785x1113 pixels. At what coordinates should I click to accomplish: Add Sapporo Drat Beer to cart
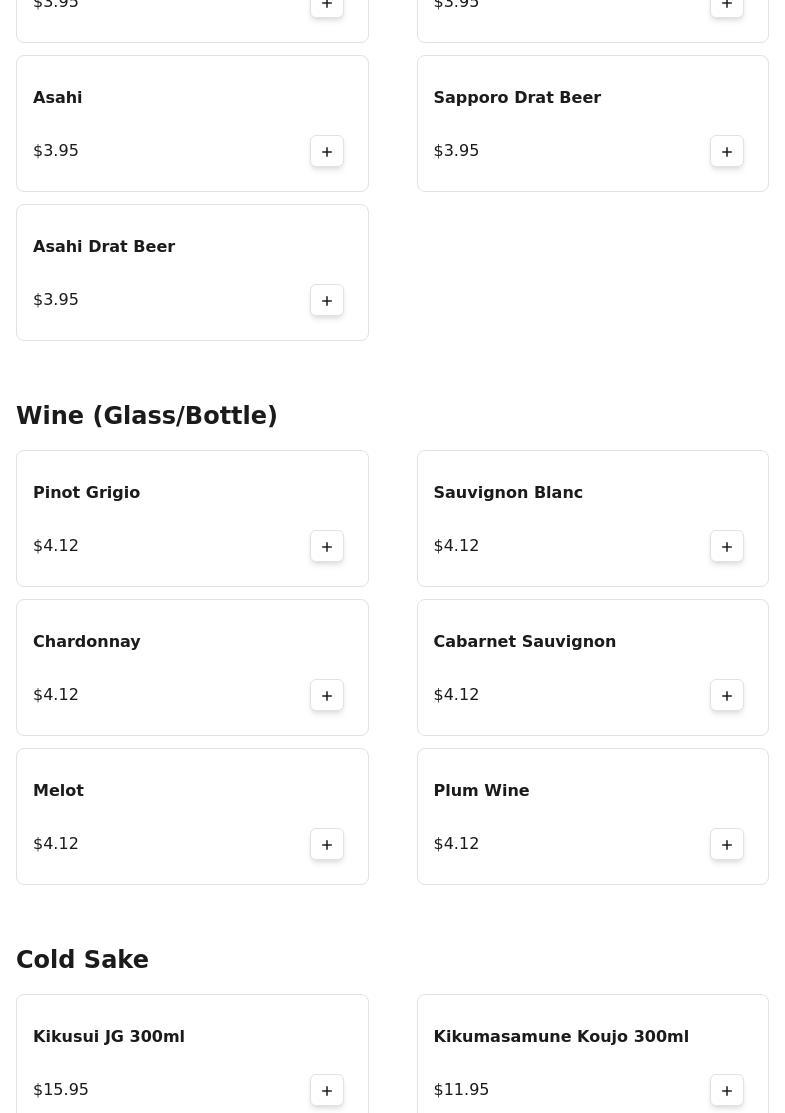tap(727, 151)
